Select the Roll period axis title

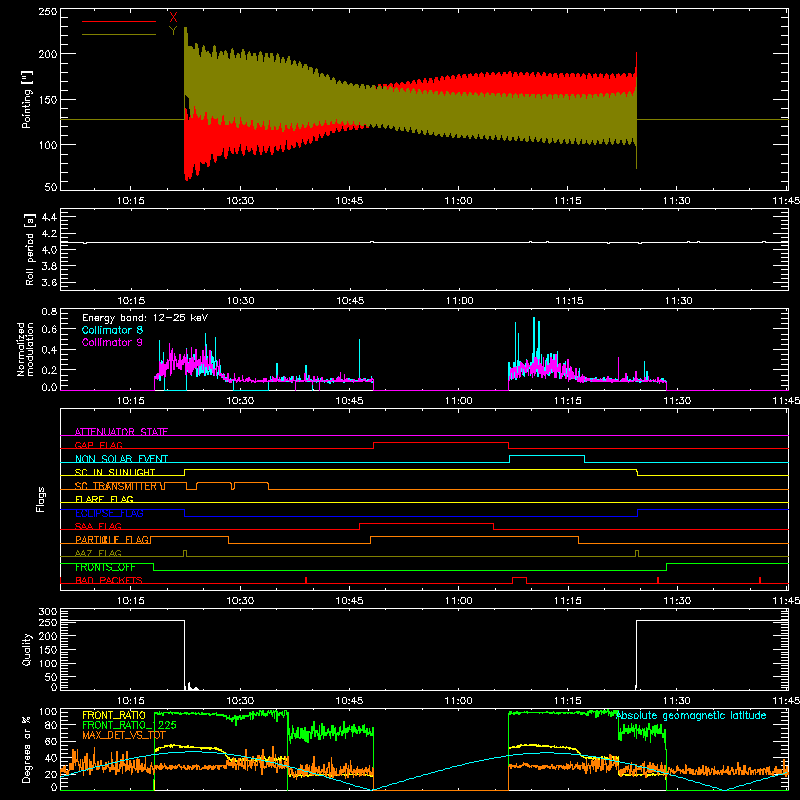point(30,249)
